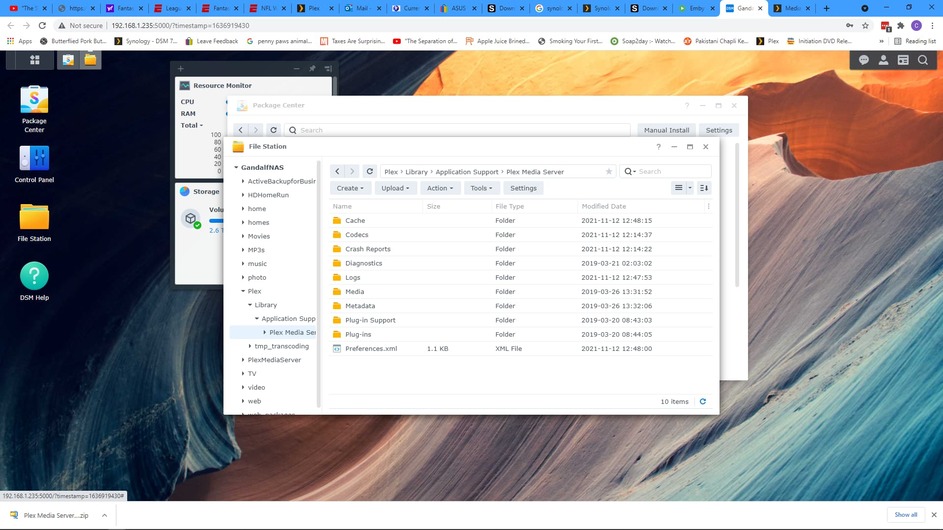Show all downloads in Chrome
This screenshot has width=943, height=530.
click(906, 515)
